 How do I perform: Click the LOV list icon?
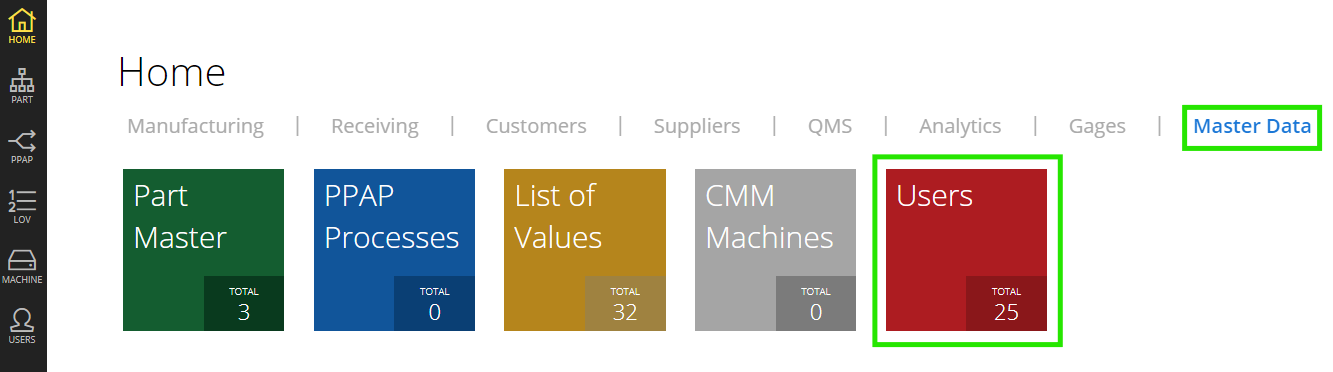22,206
